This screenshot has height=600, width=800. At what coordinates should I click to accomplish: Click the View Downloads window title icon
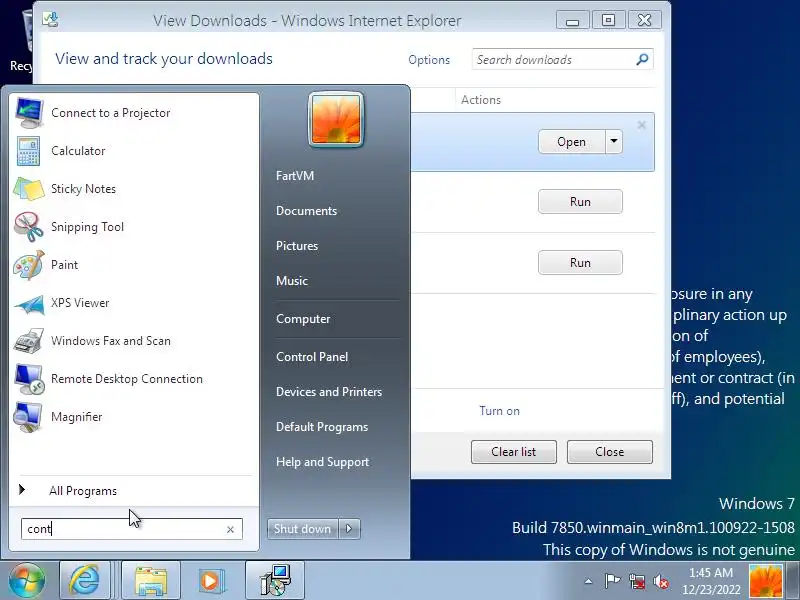(50, 19)
